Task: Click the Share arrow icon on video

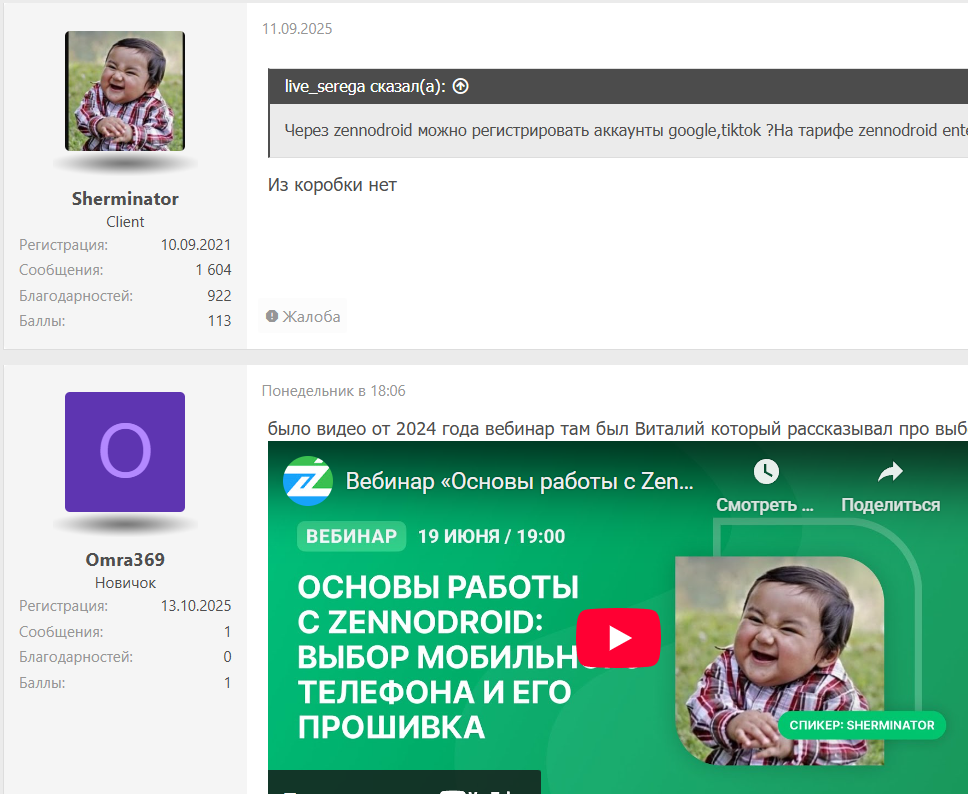Action: coord(890,472)
